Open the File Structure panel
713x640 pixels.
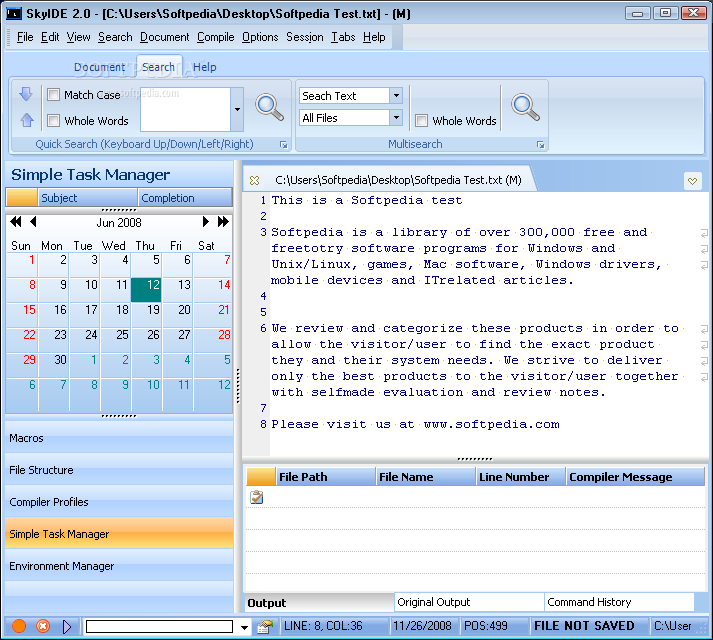(x=119, y=470)
